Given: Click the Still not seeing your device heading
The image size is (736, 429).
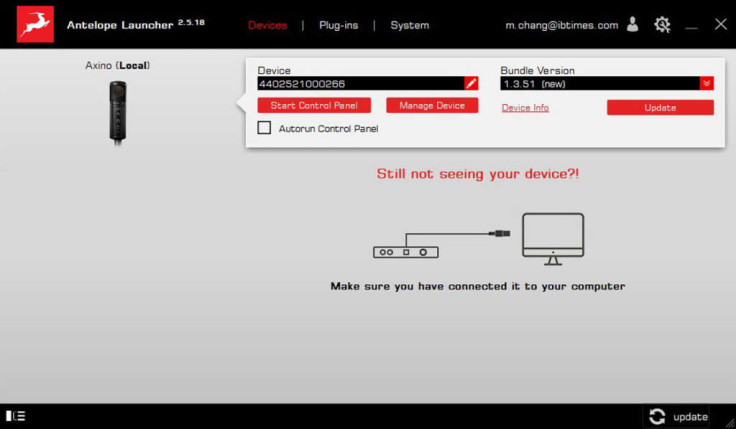Looking at the screenshot, I should (x=478, y=174).
